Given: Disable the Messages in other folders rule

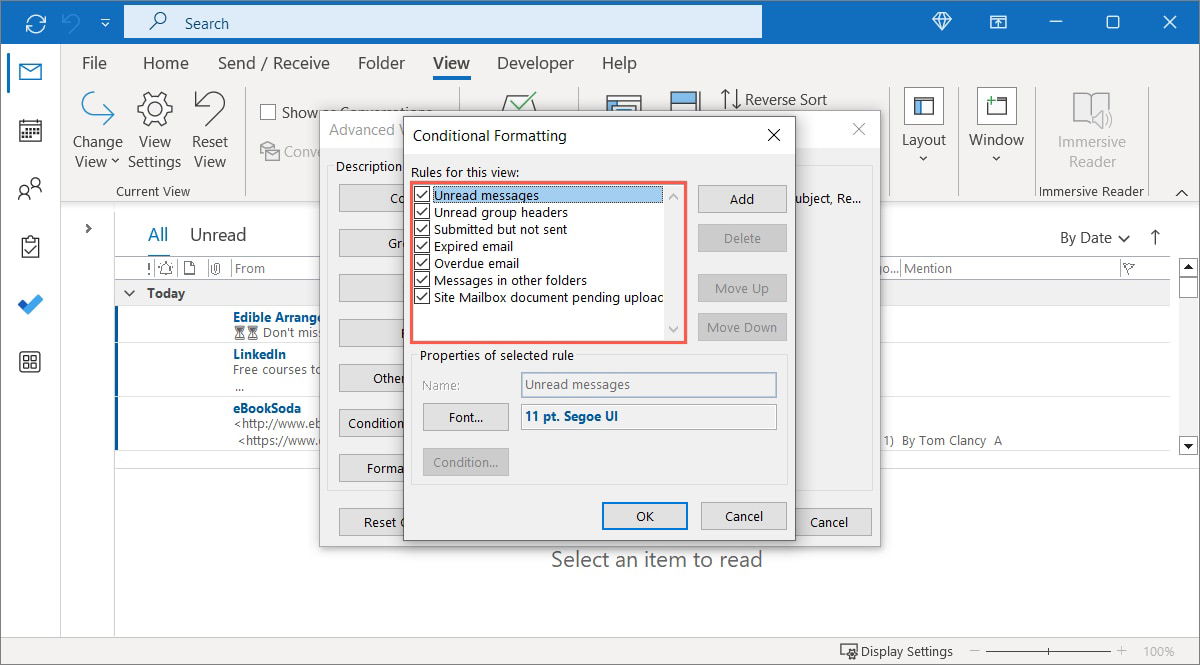Looking at the screenshot, I should [422, 280].
